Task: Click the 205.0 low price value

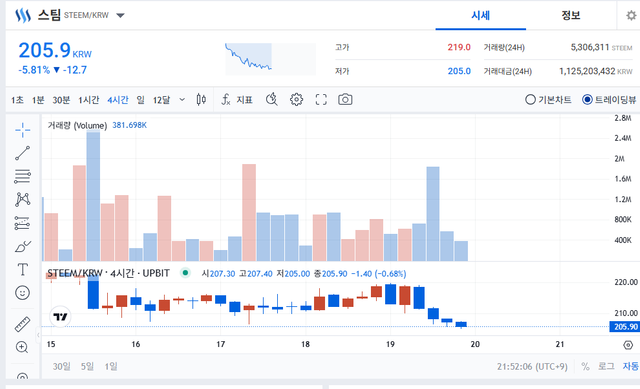Action: [x=459, y=71]
